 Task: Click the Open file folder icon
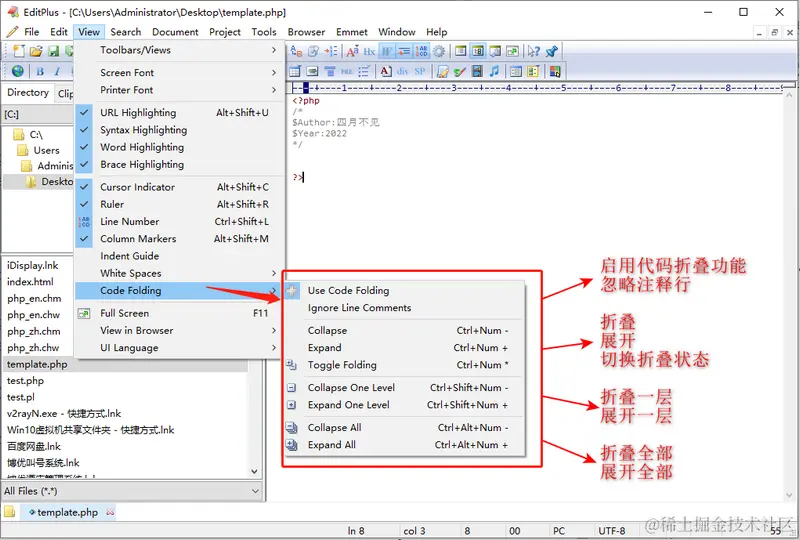pyautogui.click(x=36, y=51)
